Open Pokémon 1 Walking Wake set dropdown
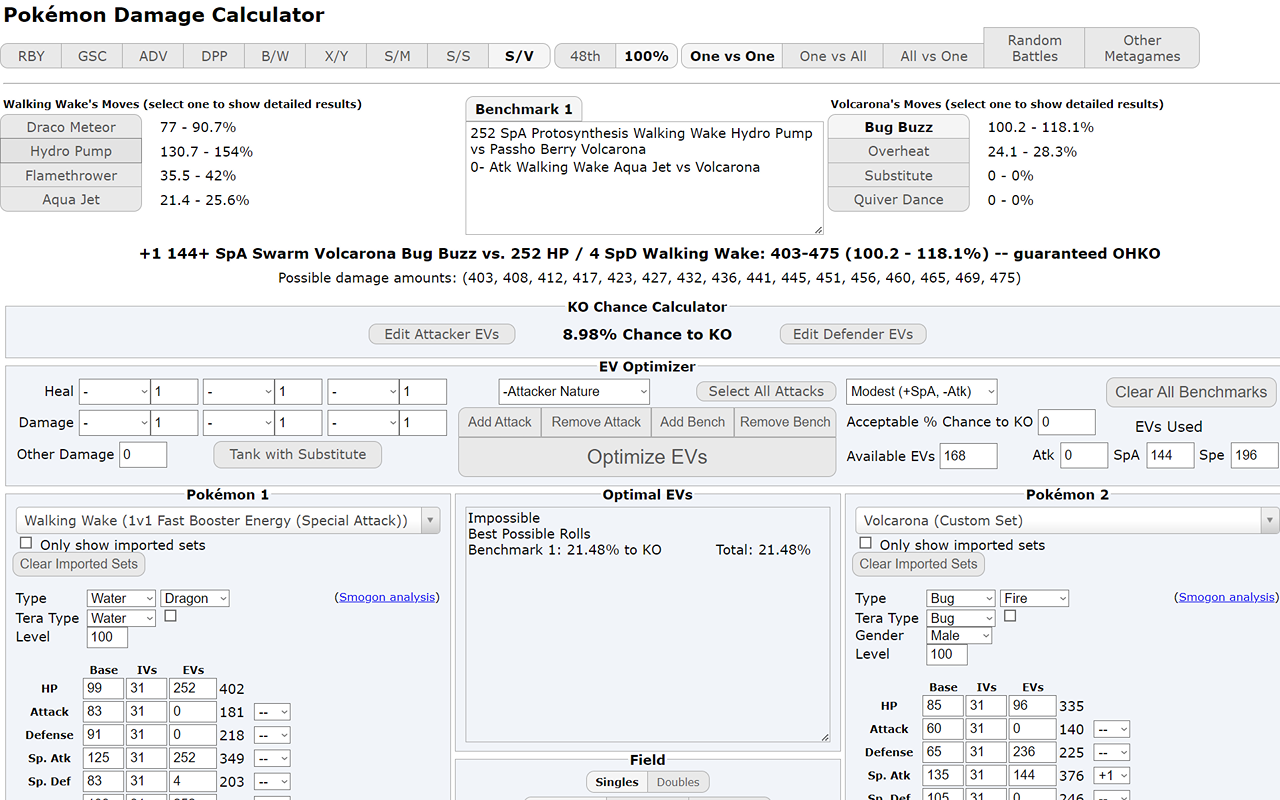 click(228, 520)
